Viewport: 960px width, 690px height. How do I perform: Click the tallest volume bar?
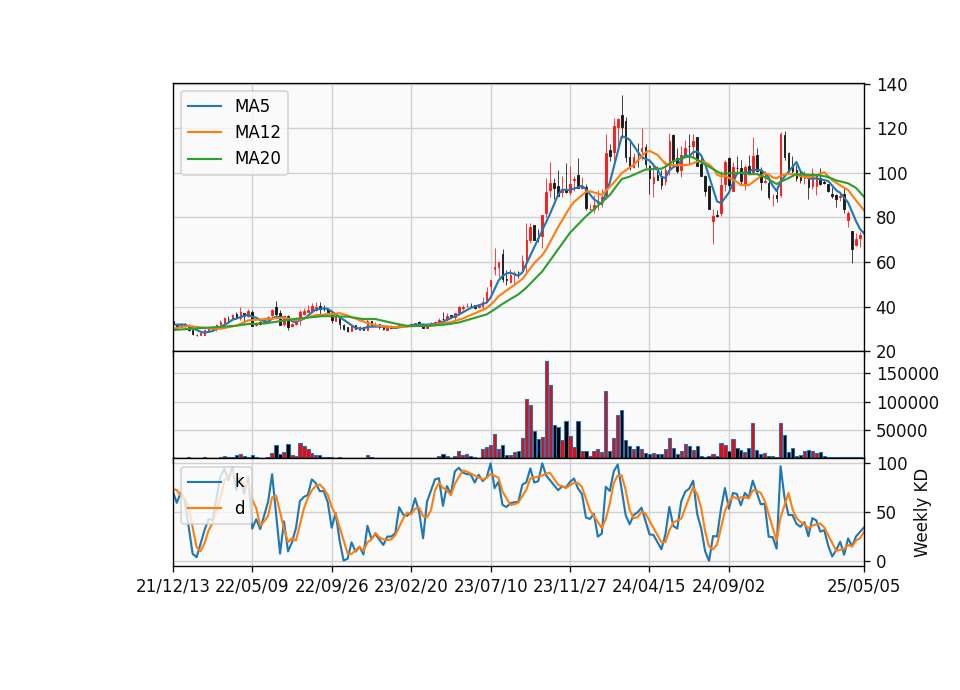tap(547, 410)
